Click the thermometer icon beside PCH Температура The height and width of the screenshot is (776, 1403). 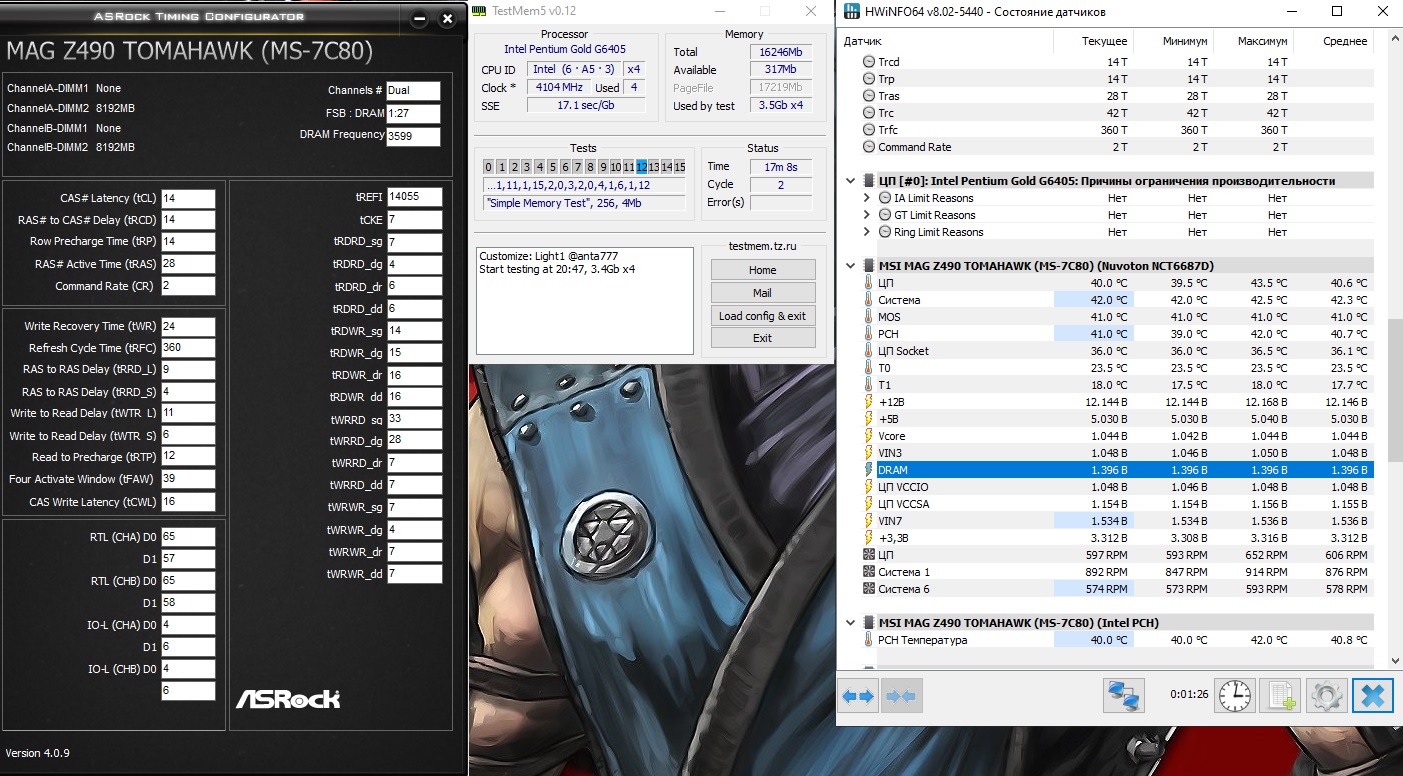[868, 640]
